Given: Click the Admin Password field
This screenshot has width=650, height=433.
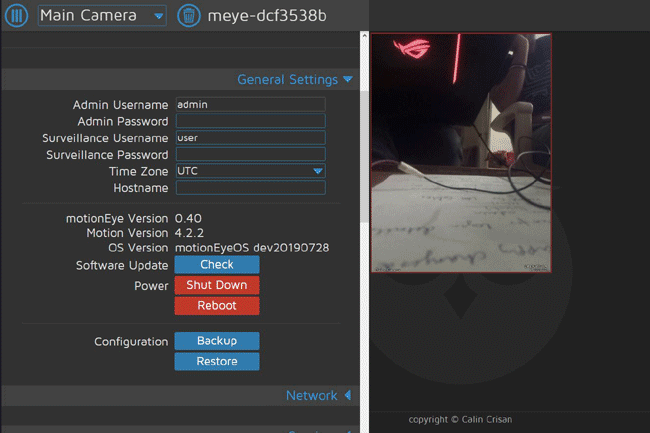Looking at the screenshot, I should [x=251, y=121].
